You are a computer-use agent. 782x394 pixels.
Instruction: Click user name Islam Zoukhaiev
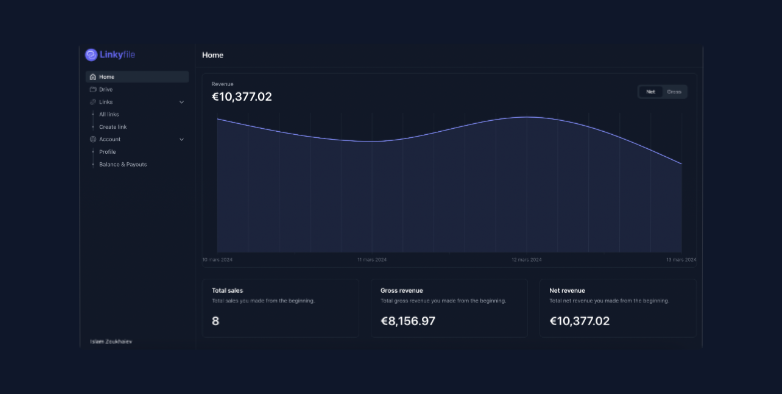coord(111,342)
